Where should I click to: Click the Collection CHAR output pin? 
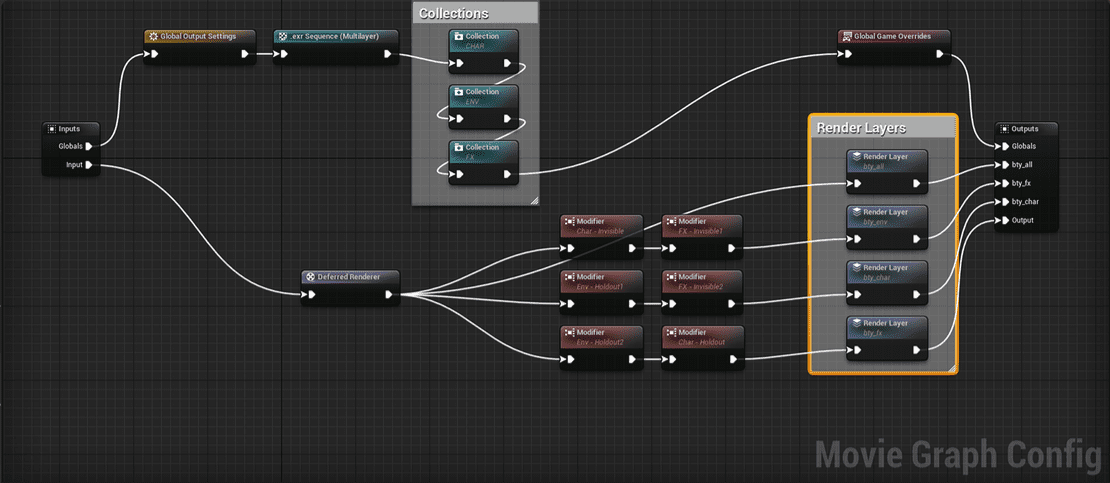pyautogui.click(x=507, y=63)
